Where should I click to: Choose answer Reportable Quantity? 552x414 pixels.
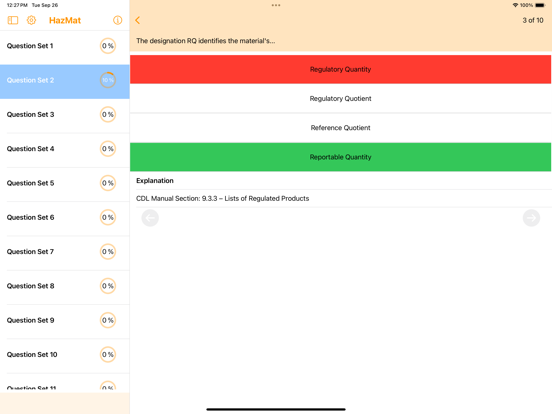click(340, 157)
